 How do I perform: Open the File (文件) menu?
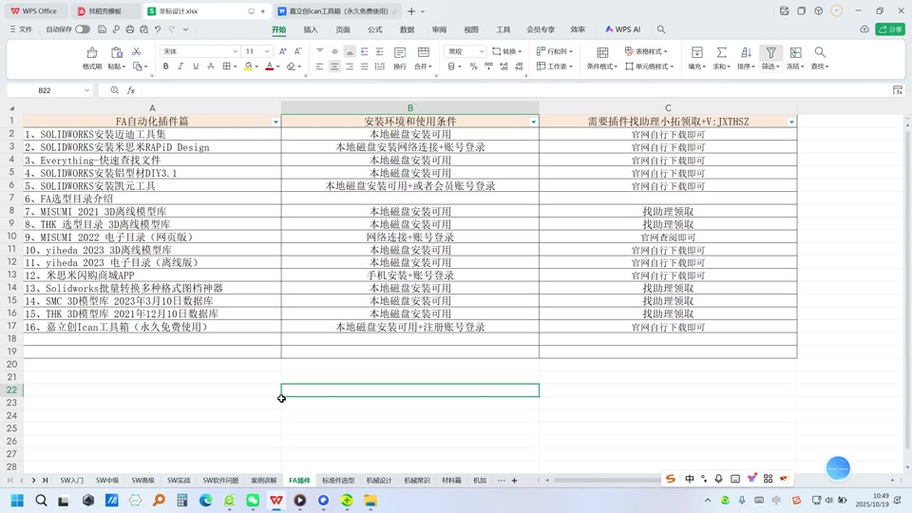(21, 29)
